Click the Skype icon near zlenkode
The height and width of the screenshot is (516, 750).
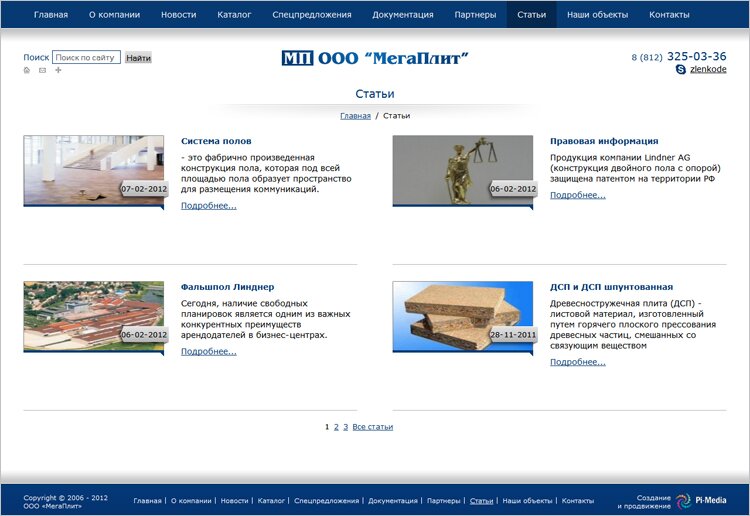[x=681, y=69]
